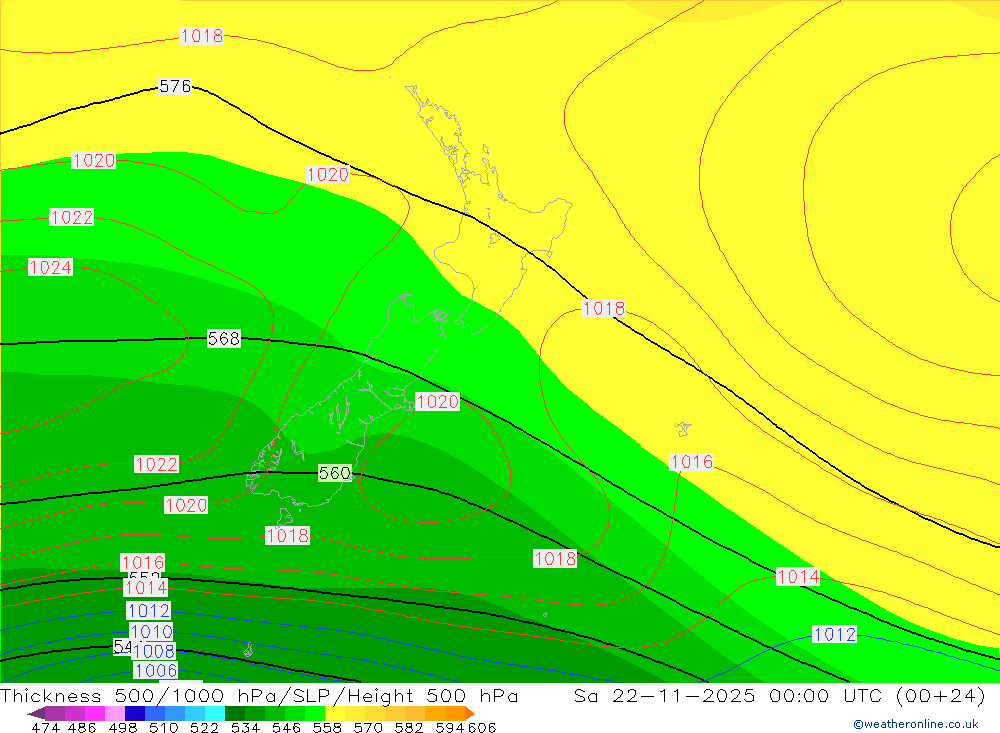1000x733 pixels.
Task: Pick the cyan legend swatch
Action: point(215,713)
